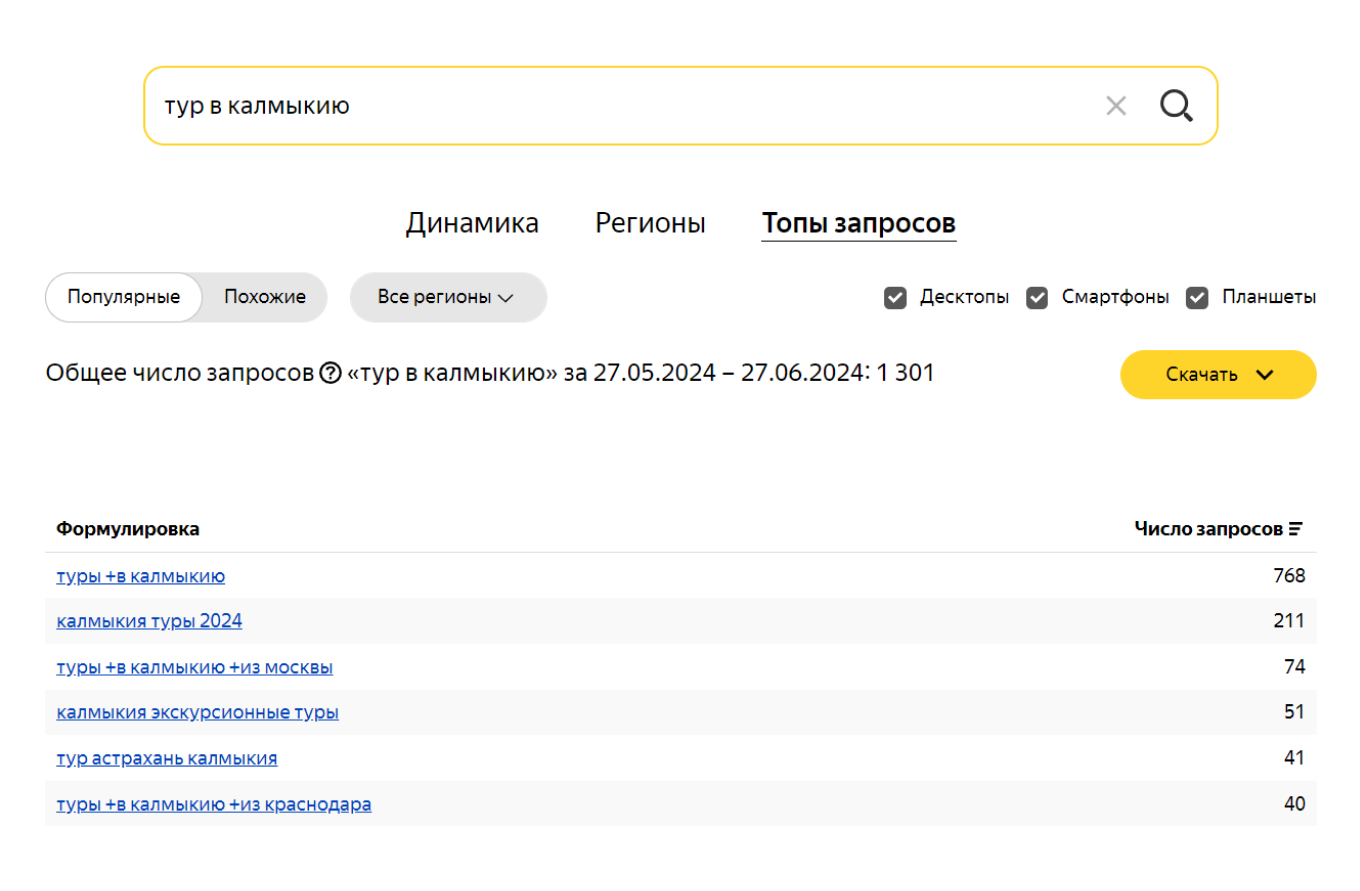
Task: Select the value 768 in the table
Action: [1289, 576]
